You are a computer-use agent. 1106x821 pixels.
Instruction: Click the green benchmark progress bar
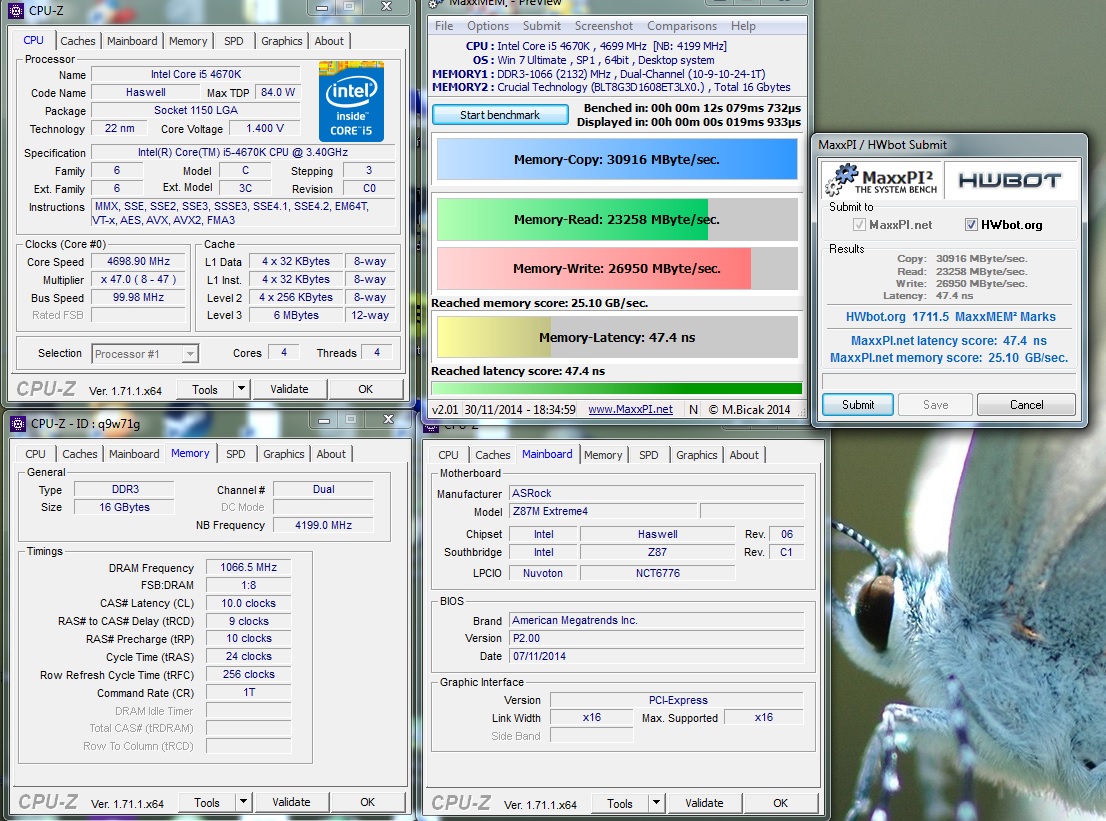(x=616, y=388)
